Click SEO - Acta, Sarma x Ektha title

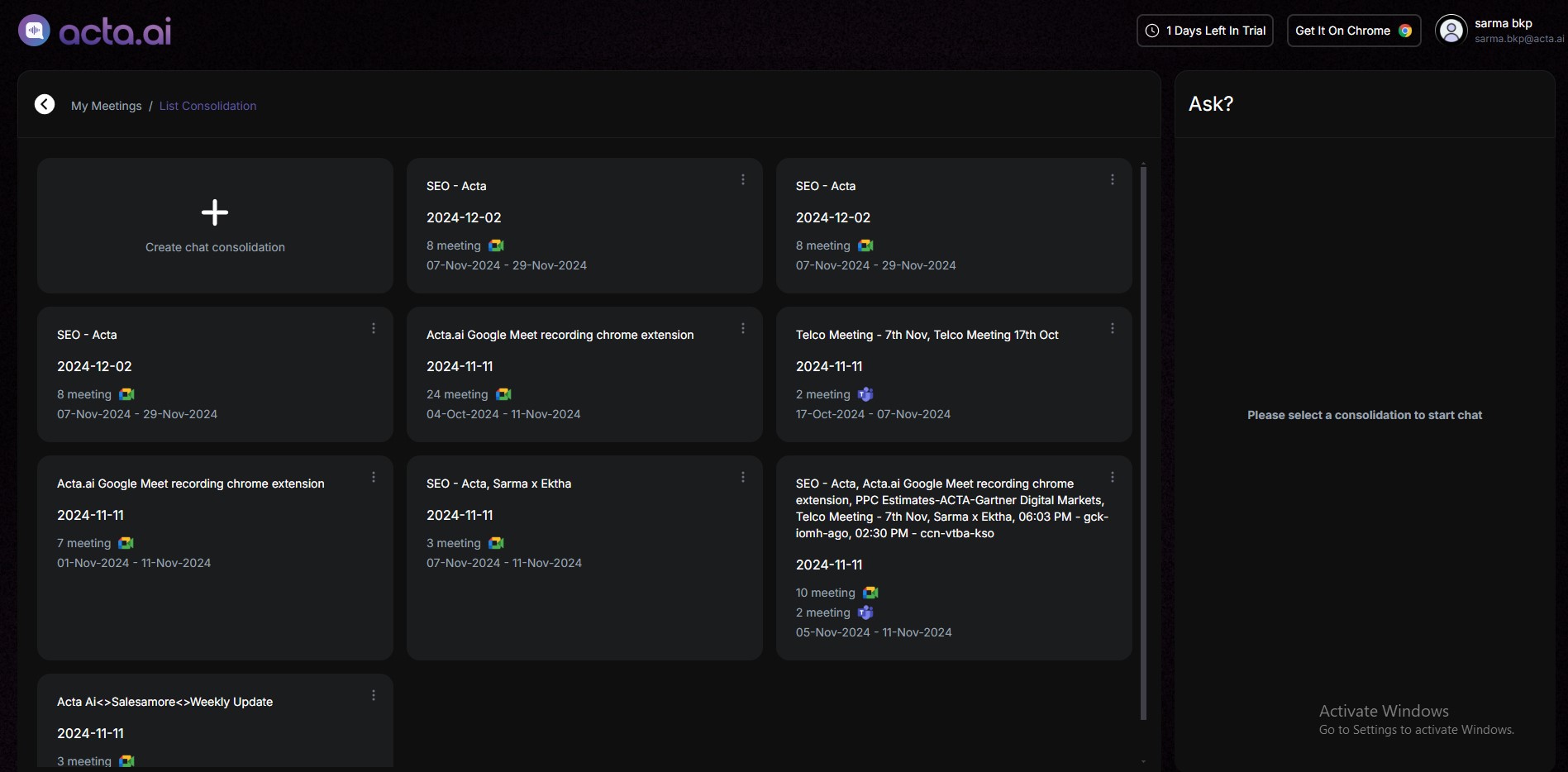coord(498,484)
